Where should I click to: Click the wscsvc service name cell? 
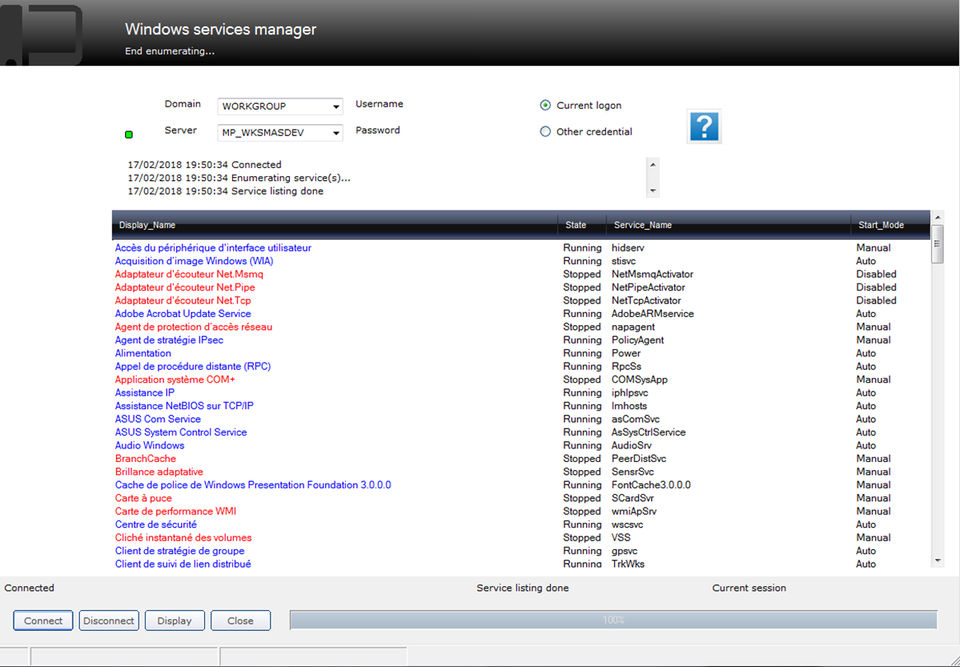tap(628, 524)
